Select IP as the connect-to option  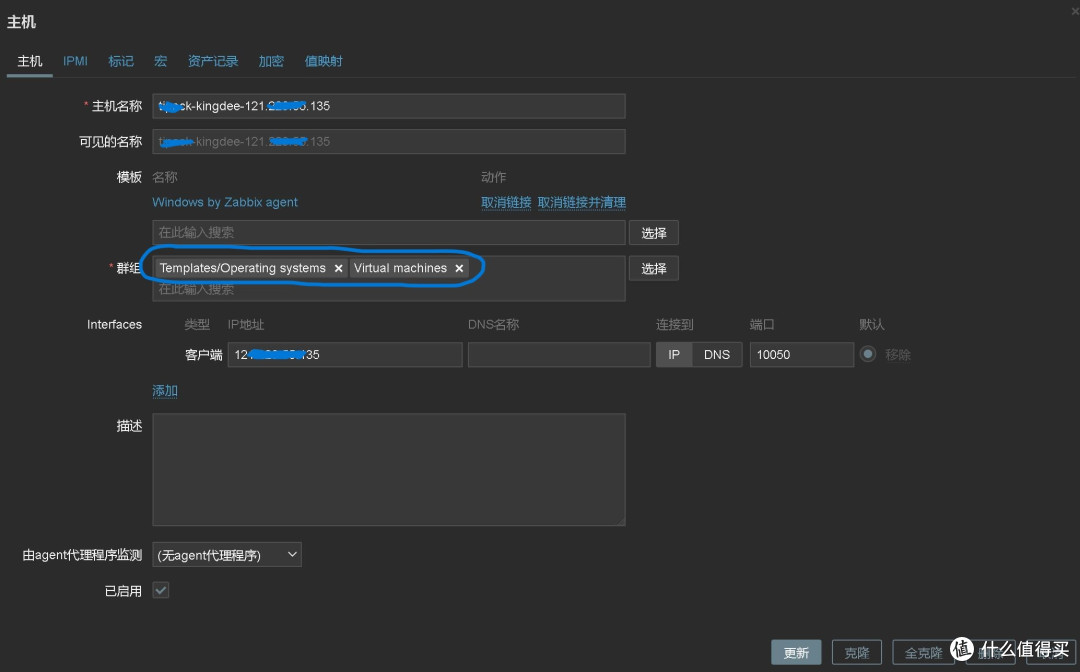point(674,355)
